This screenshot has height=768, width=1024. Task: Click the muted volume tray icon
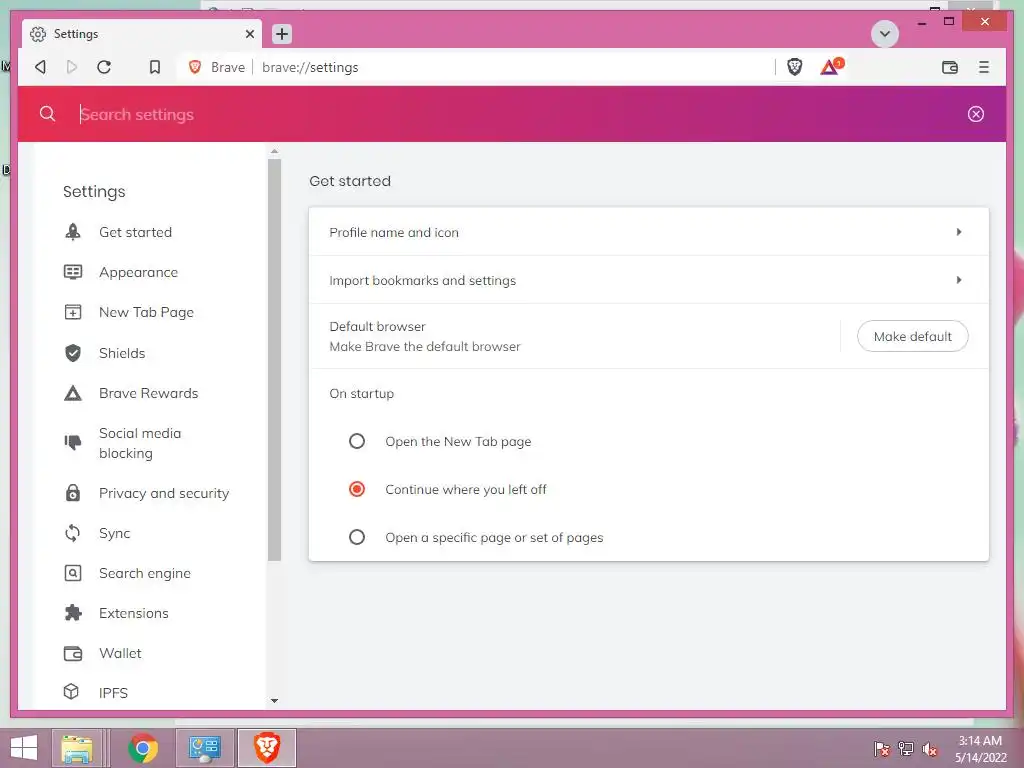(929, 749)
